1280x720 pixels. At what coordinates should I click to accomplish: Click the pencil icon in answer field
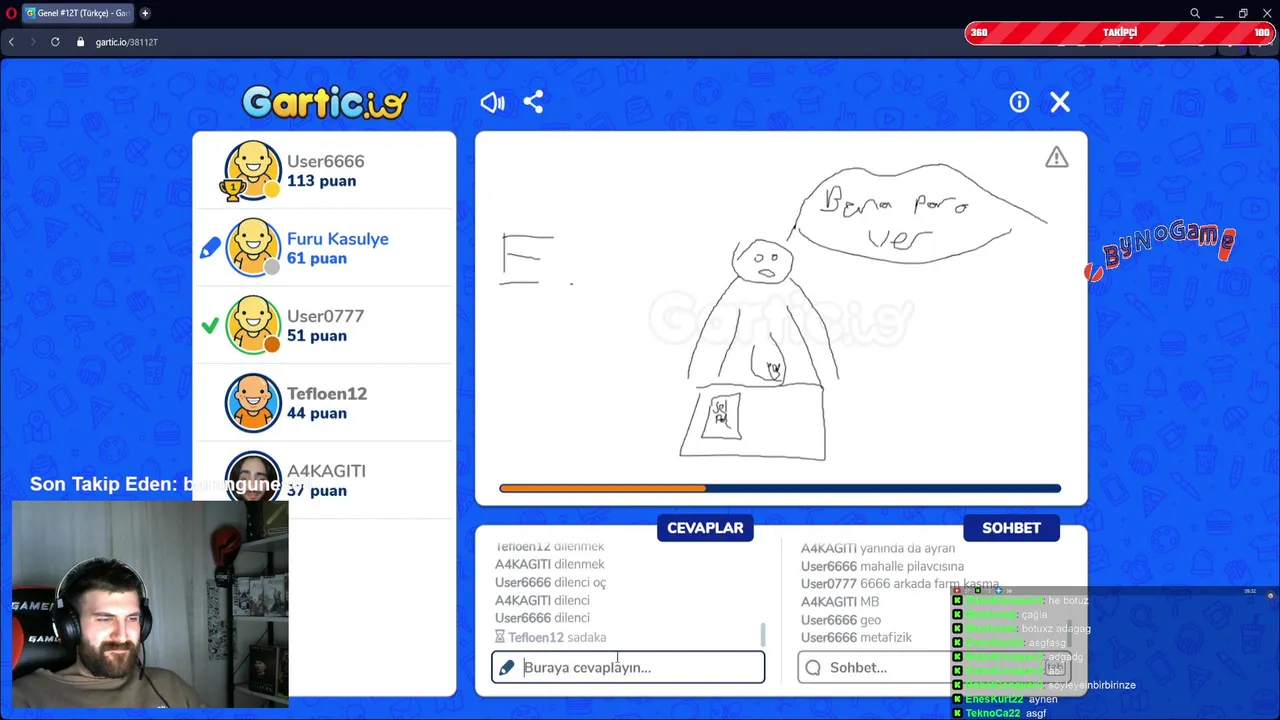(507, 668)
